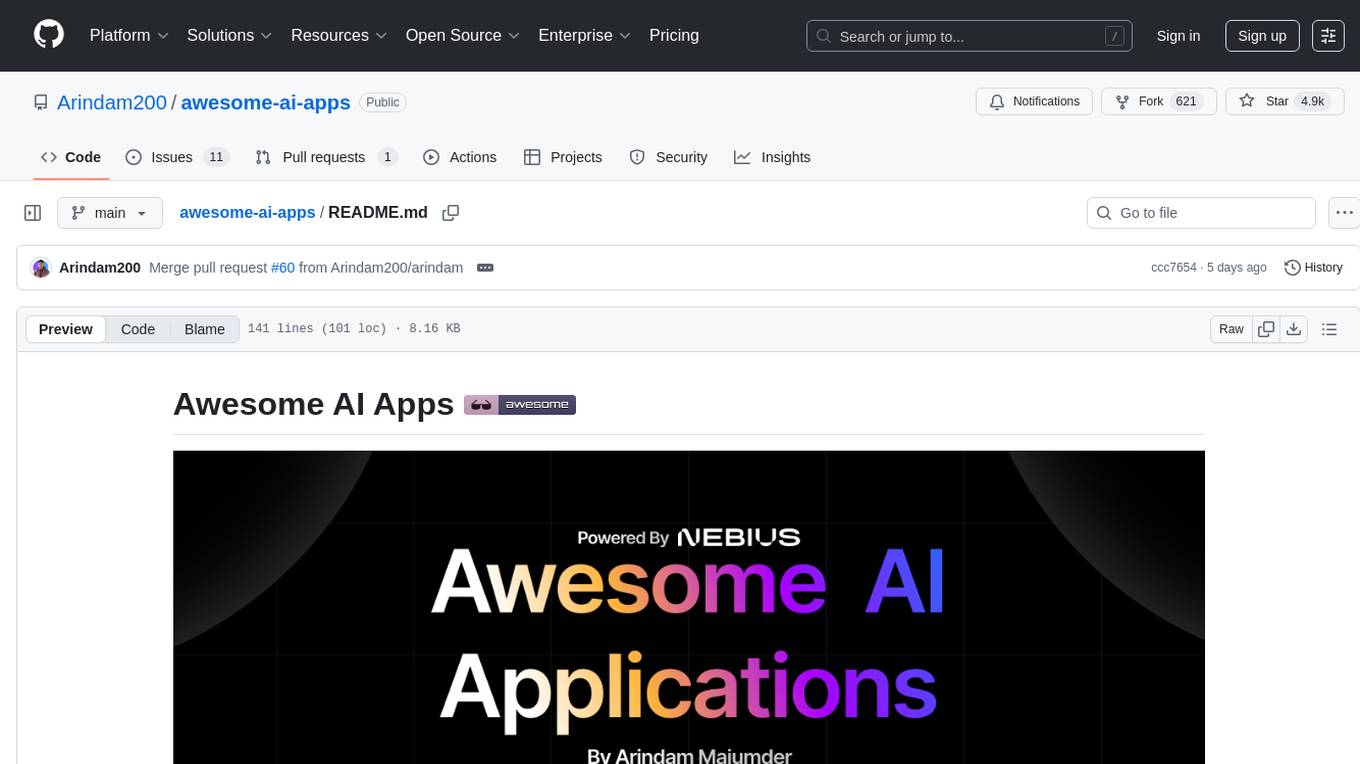The height and width of the screenshot is (764, 1360).
Task: Open the Raw file view
Action: [1231, 329]
